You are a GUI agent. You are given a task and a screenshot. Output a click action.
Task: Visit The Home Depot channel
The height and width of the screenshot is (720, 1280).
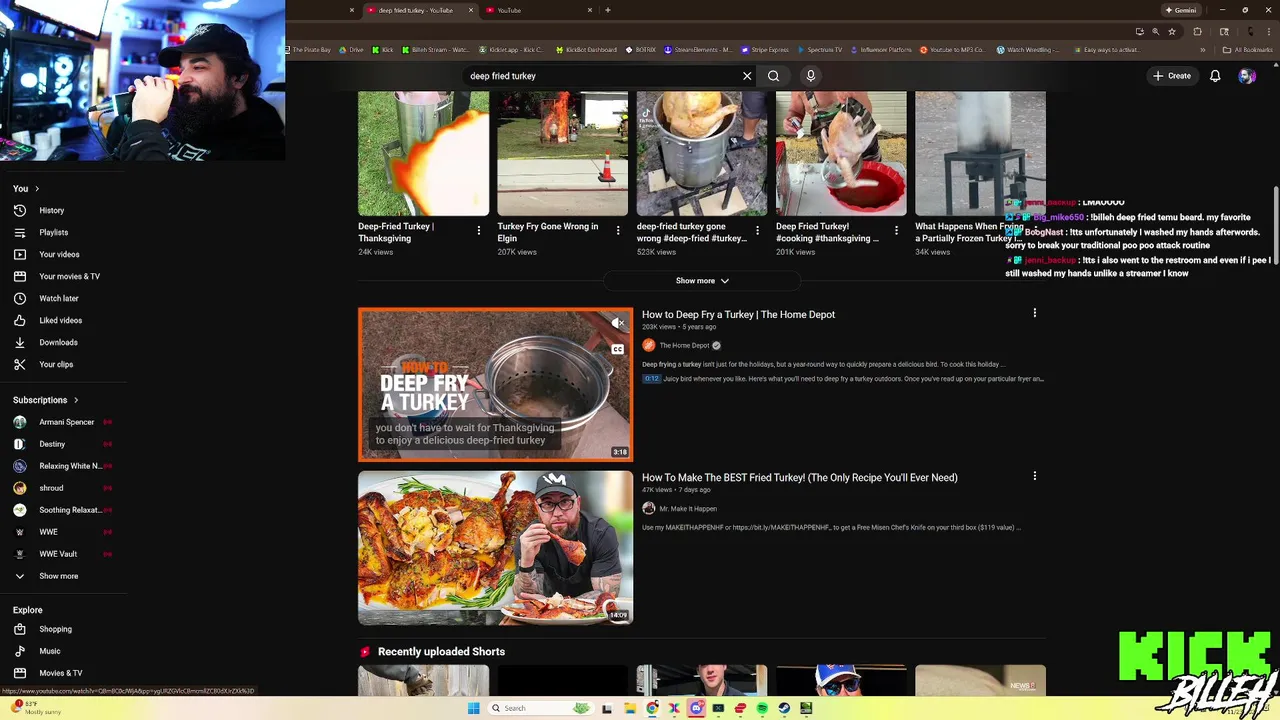click(x=684, y=346)
